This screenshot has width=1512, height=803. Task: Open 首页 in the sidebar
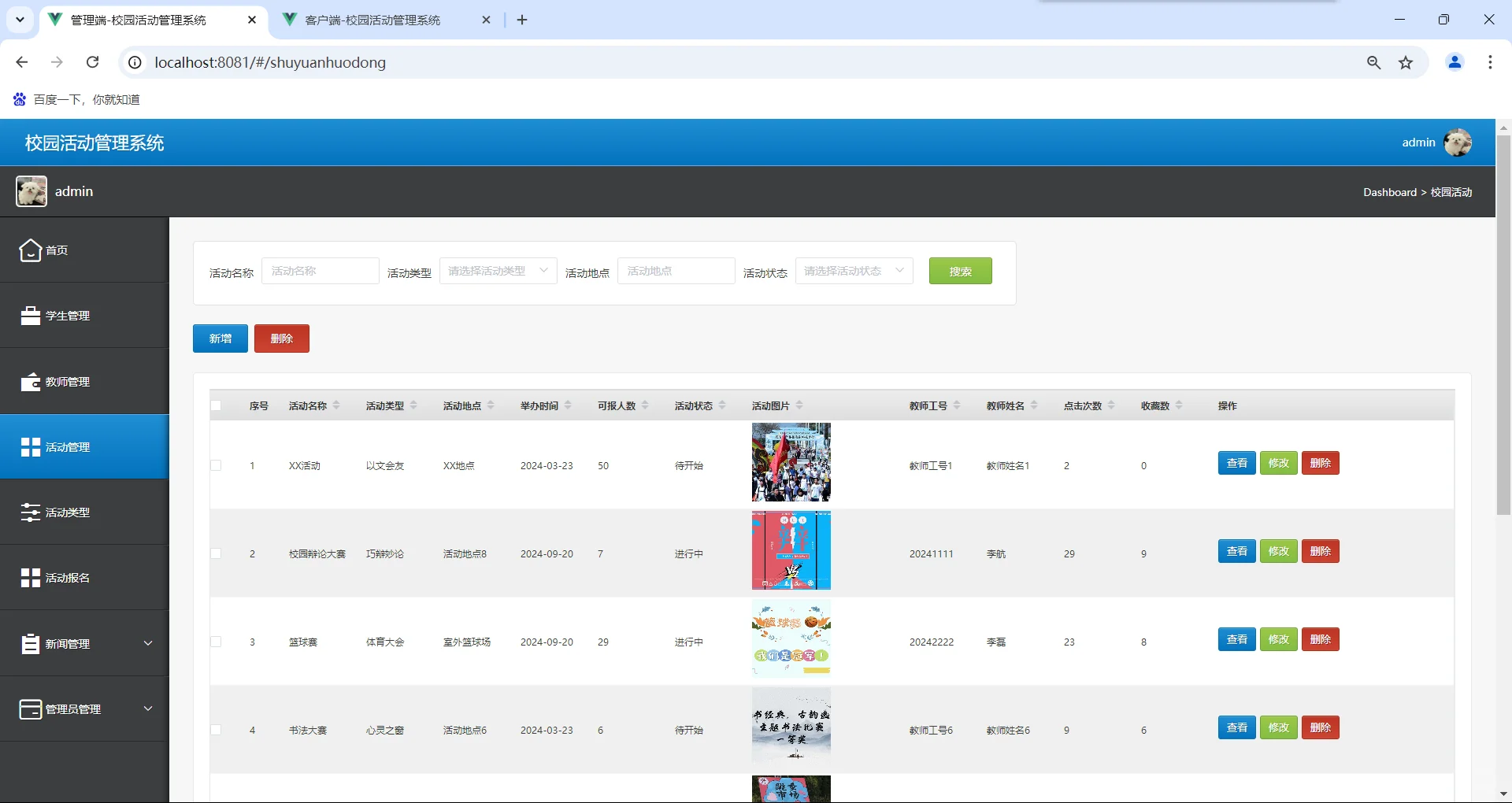click(x=84, y=250)
